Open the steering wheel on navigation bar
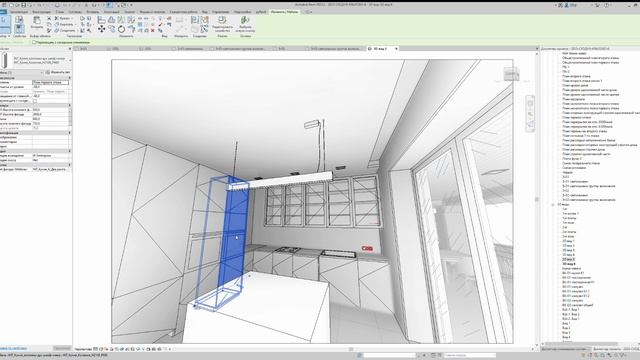The height and width of the screenshot is (360, 640). click(530, 103)
